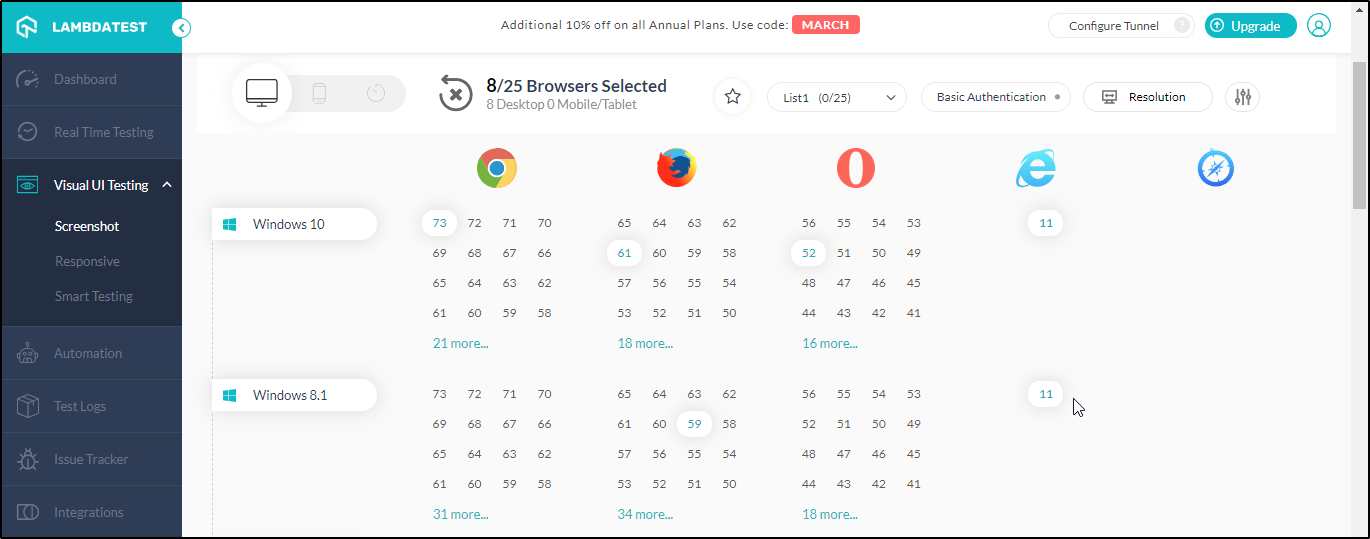The height and width of the screenshot is (539, 1370).
Task: Open Responsive in the sidebar
Action: point(87,261)
